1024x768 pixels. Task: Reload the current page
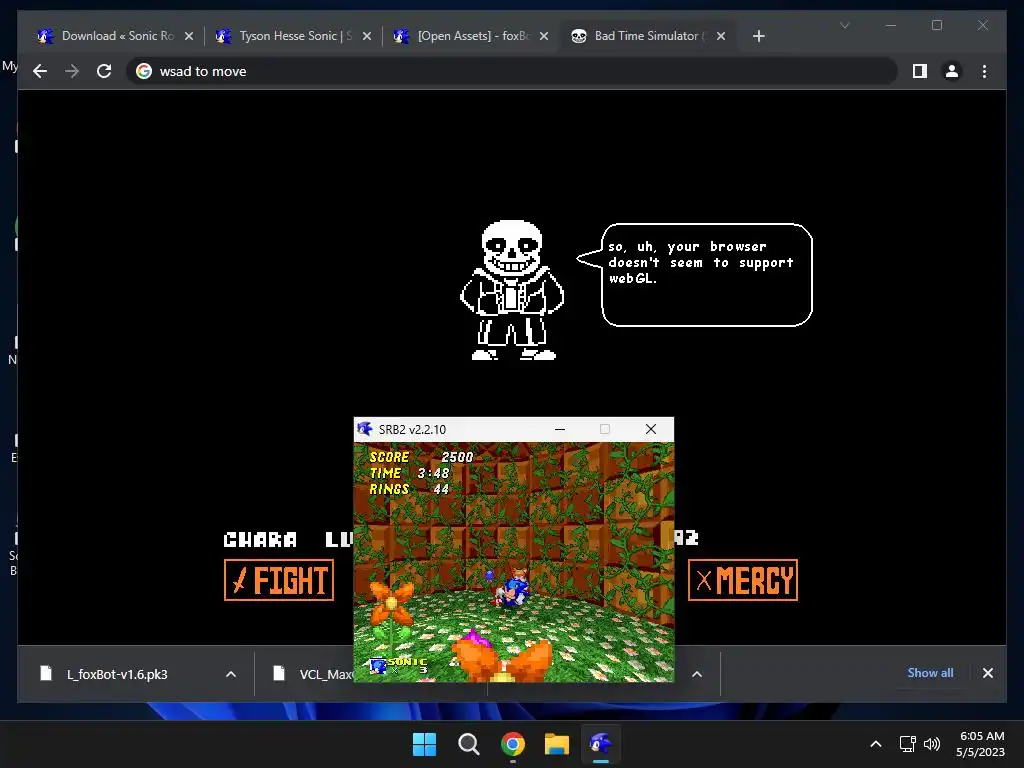pos(104,71)
